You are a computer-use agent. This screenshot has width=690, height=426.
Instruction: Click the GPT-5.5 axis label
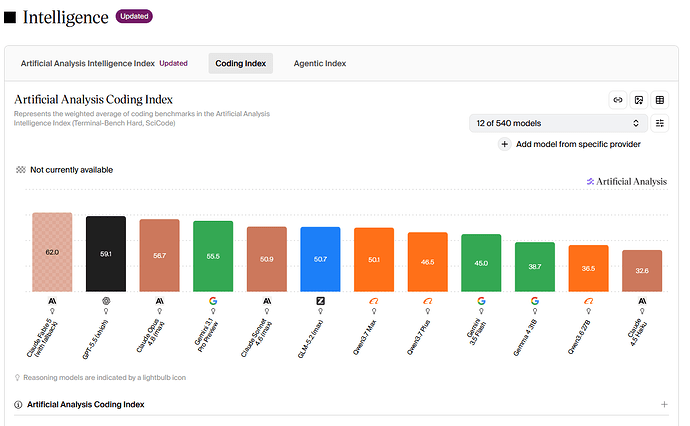(95, 339)
